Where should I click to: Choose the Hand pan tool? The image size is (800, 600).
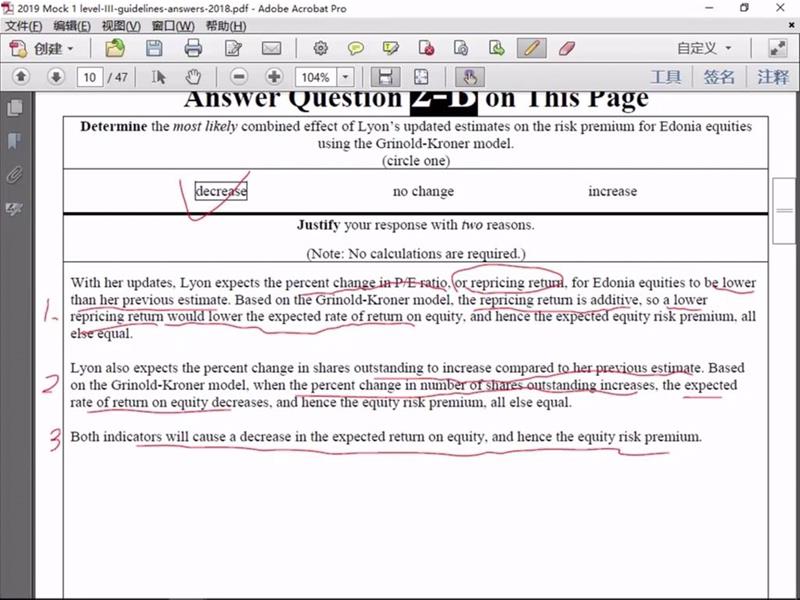pyautogui.click(x=193, y=77)
